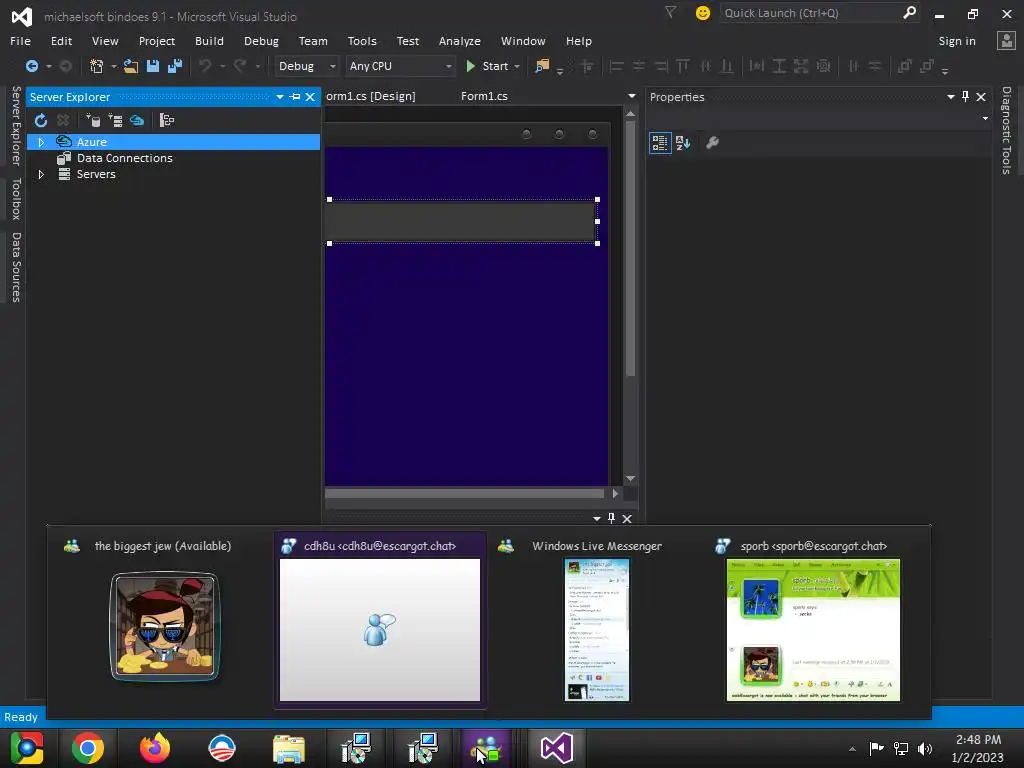Switch to the Form1.cs [Design] tab
1024x768 pixels.
click(370, 96)
